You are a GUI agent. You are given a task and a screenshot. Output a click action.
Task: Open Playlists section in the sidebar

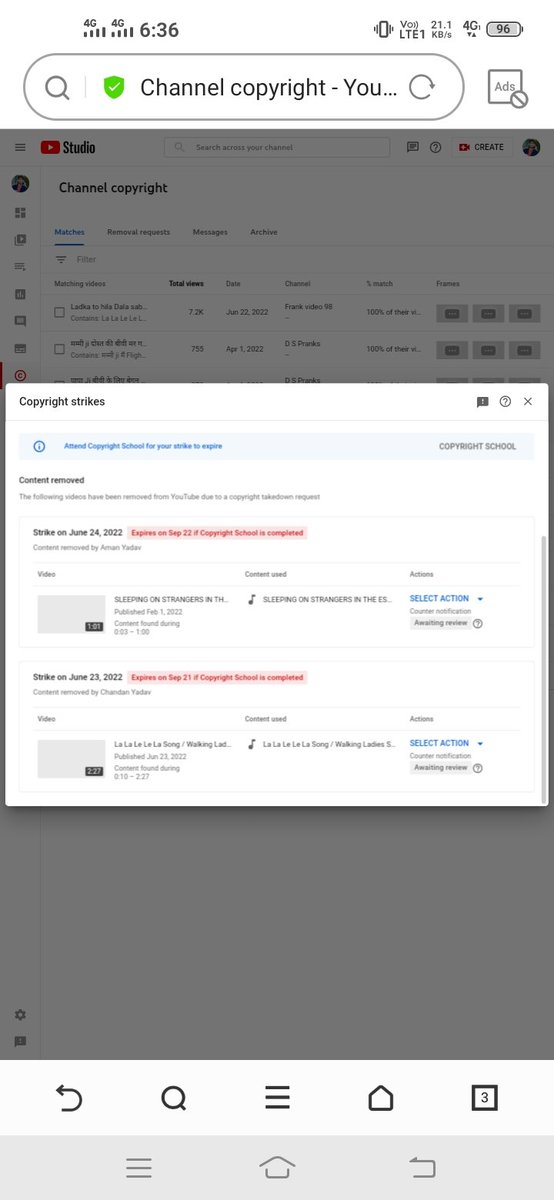click(x=20, y=267)
